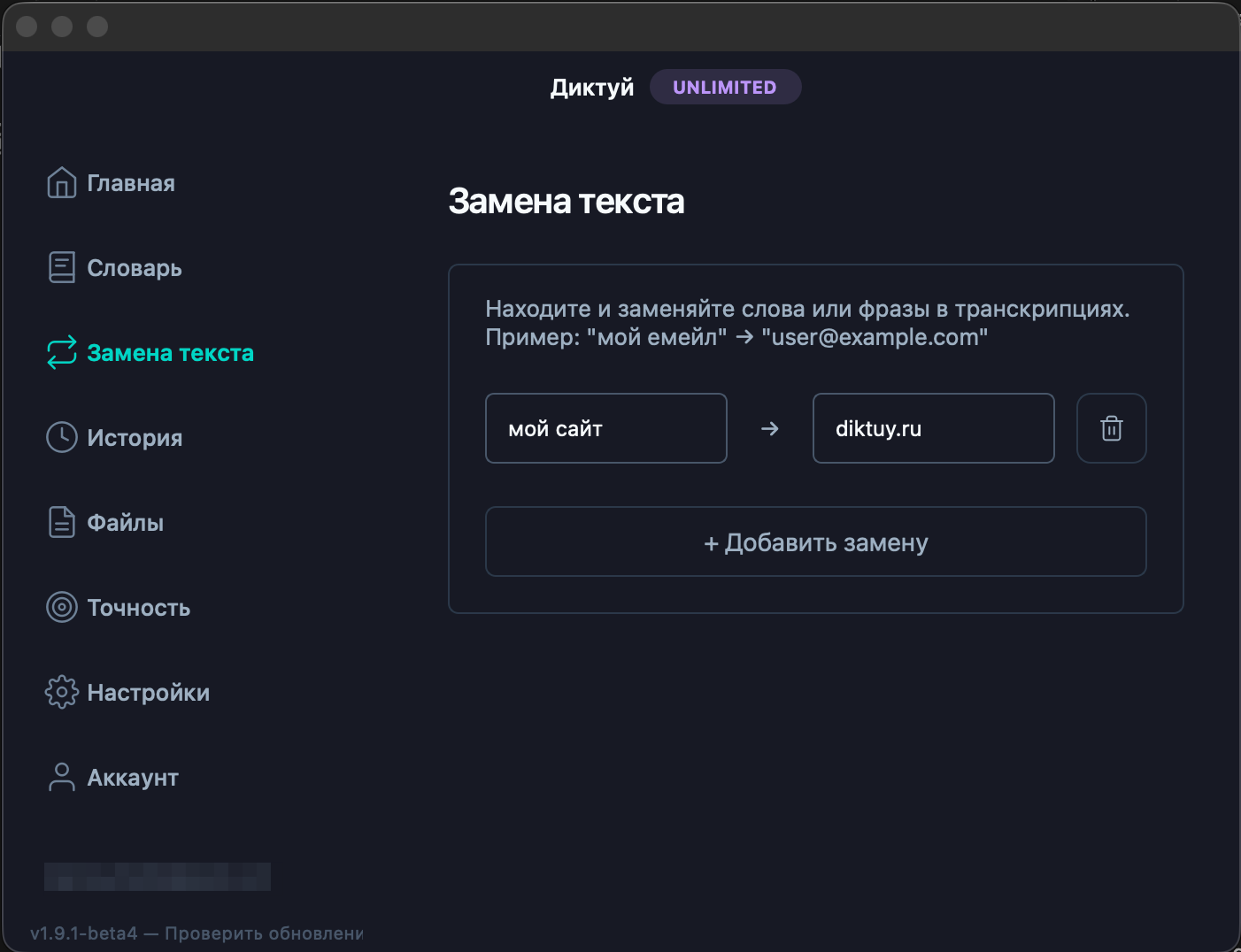Viewport: 1241px width, 952px height.
Task: Go to История in the sidebar
Action: [135, 438]
